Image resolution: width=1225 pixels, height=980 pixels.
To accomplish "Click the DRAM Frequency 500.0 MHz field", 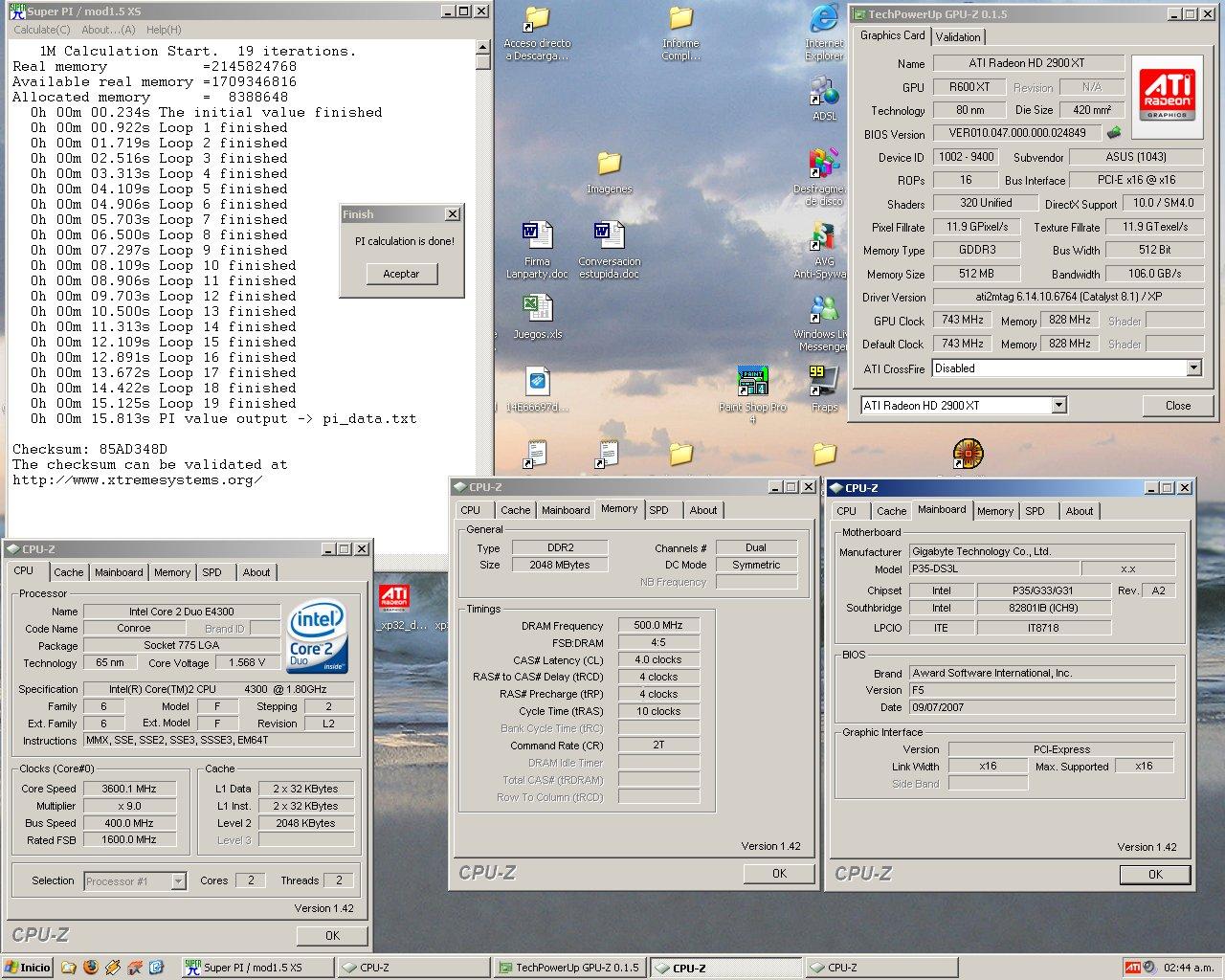I will (658, 625).
